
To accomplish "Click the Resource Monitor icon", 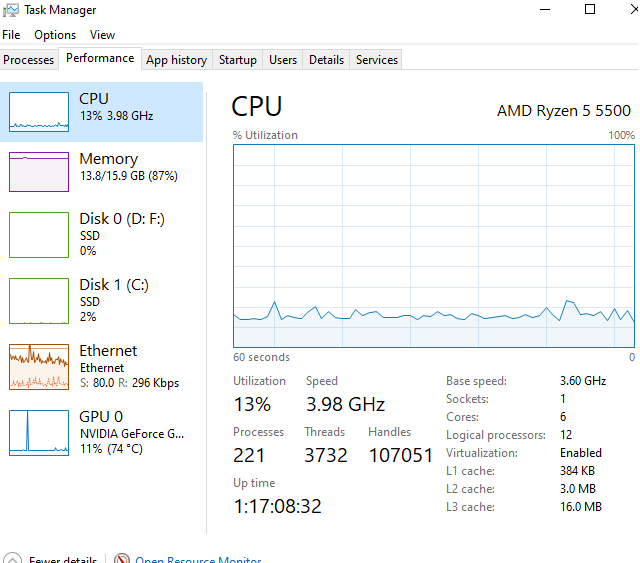I will [122, 560].
